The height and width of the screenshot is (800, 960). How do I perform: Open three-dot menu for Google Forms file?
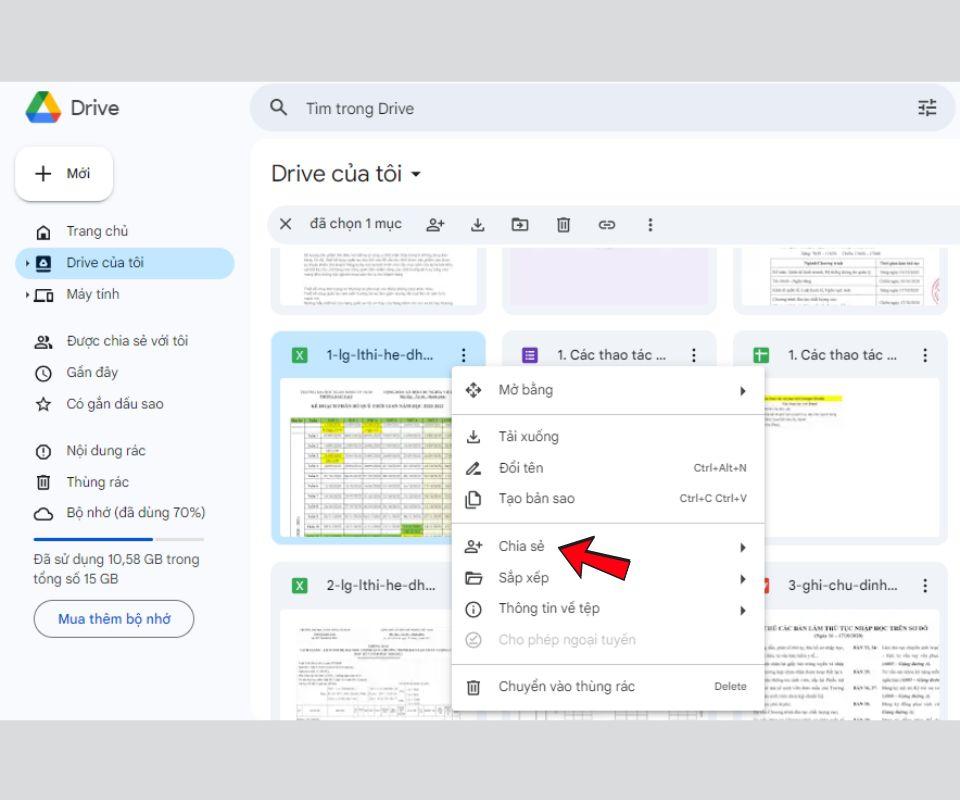(694, 355)
